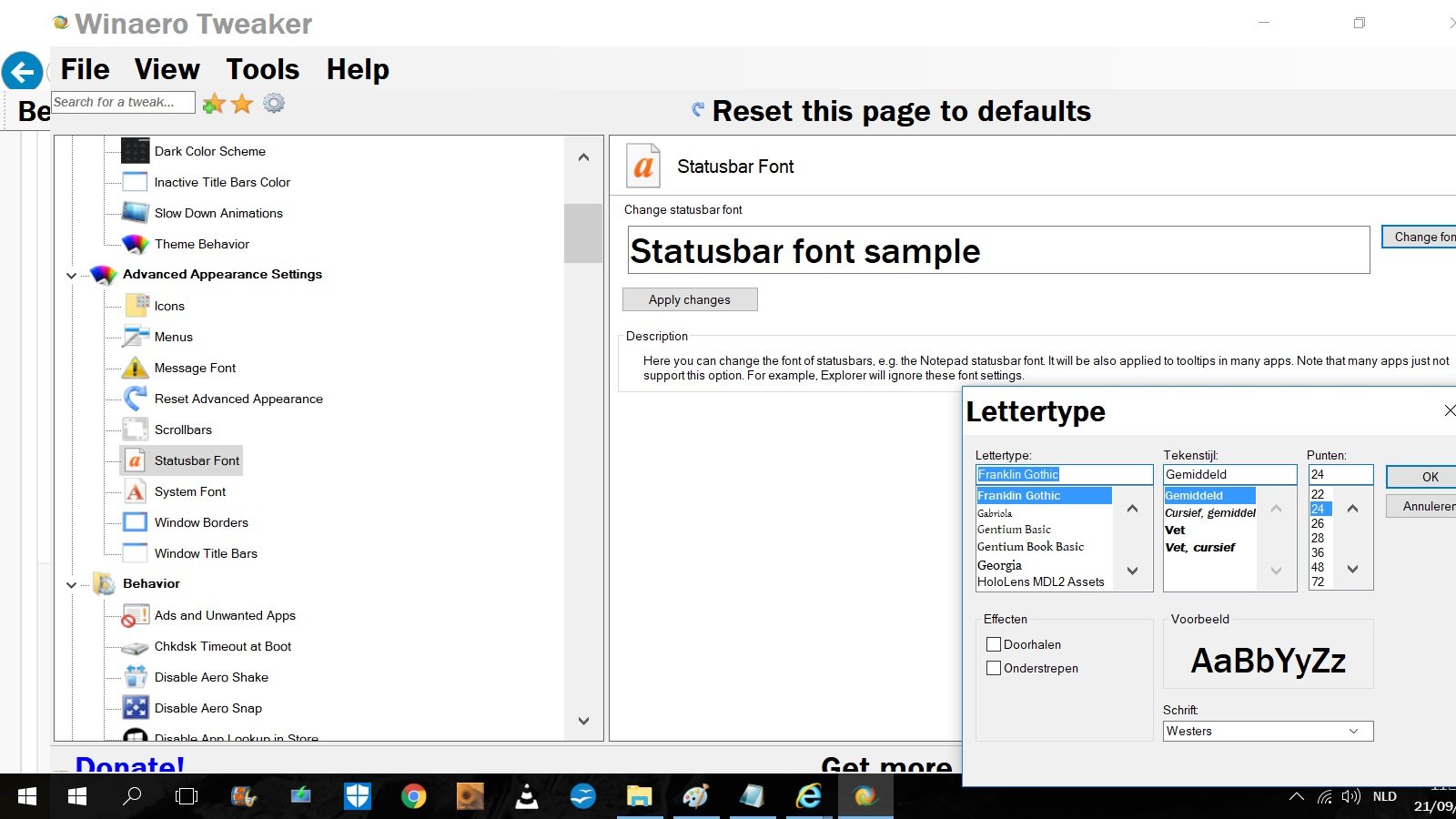Open VLC media player from the taskbar
This screenshot has height=819, width=1456.
click(527, 797)
